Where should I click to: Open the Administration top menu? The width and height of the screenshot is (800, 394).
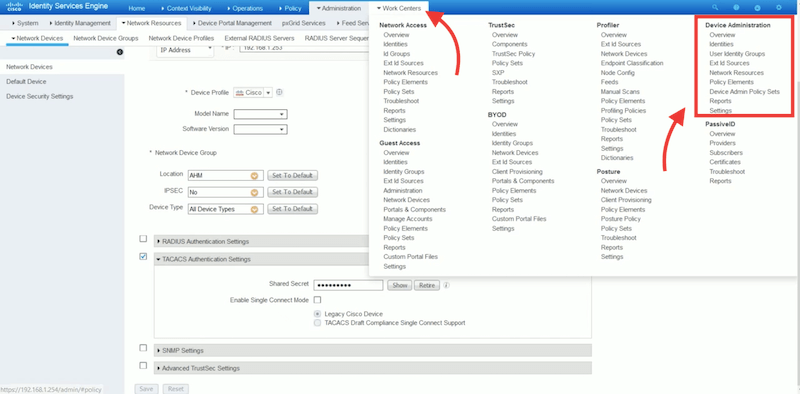click(338, 9)
